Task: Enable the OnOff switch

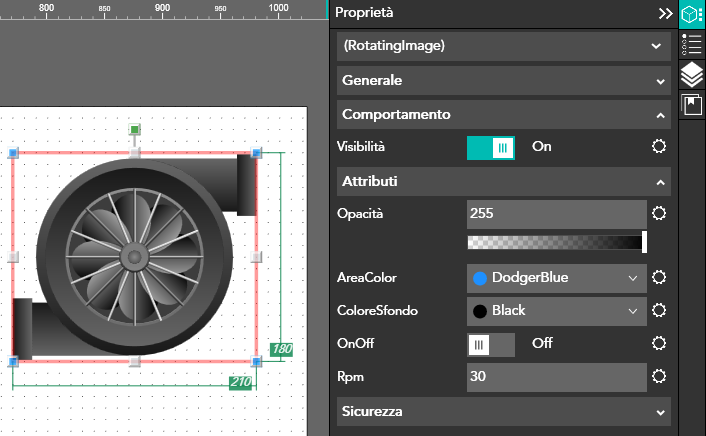Action: coord(491,344)
